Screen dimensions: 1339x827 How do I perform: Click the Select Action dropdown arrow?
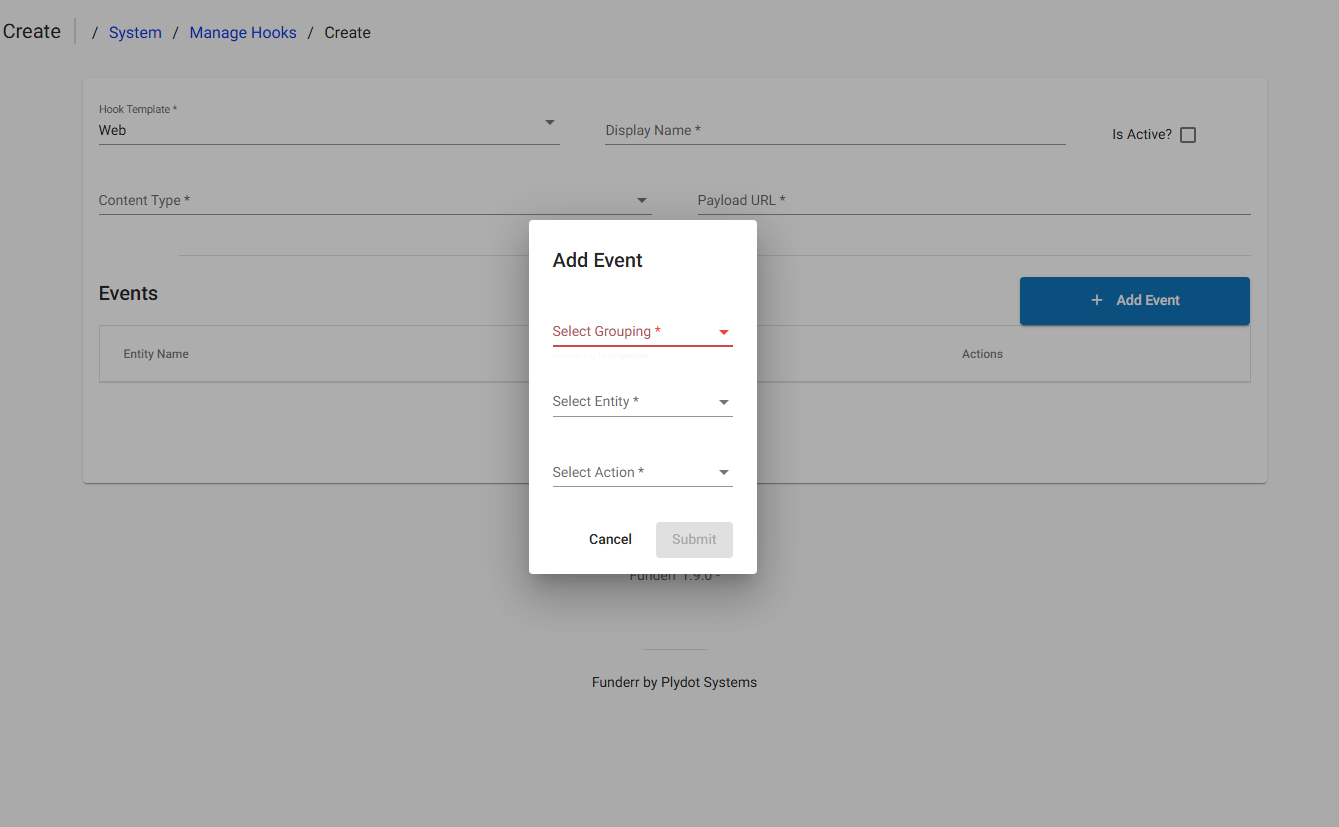pyautogui.click(x=724, y=473)
